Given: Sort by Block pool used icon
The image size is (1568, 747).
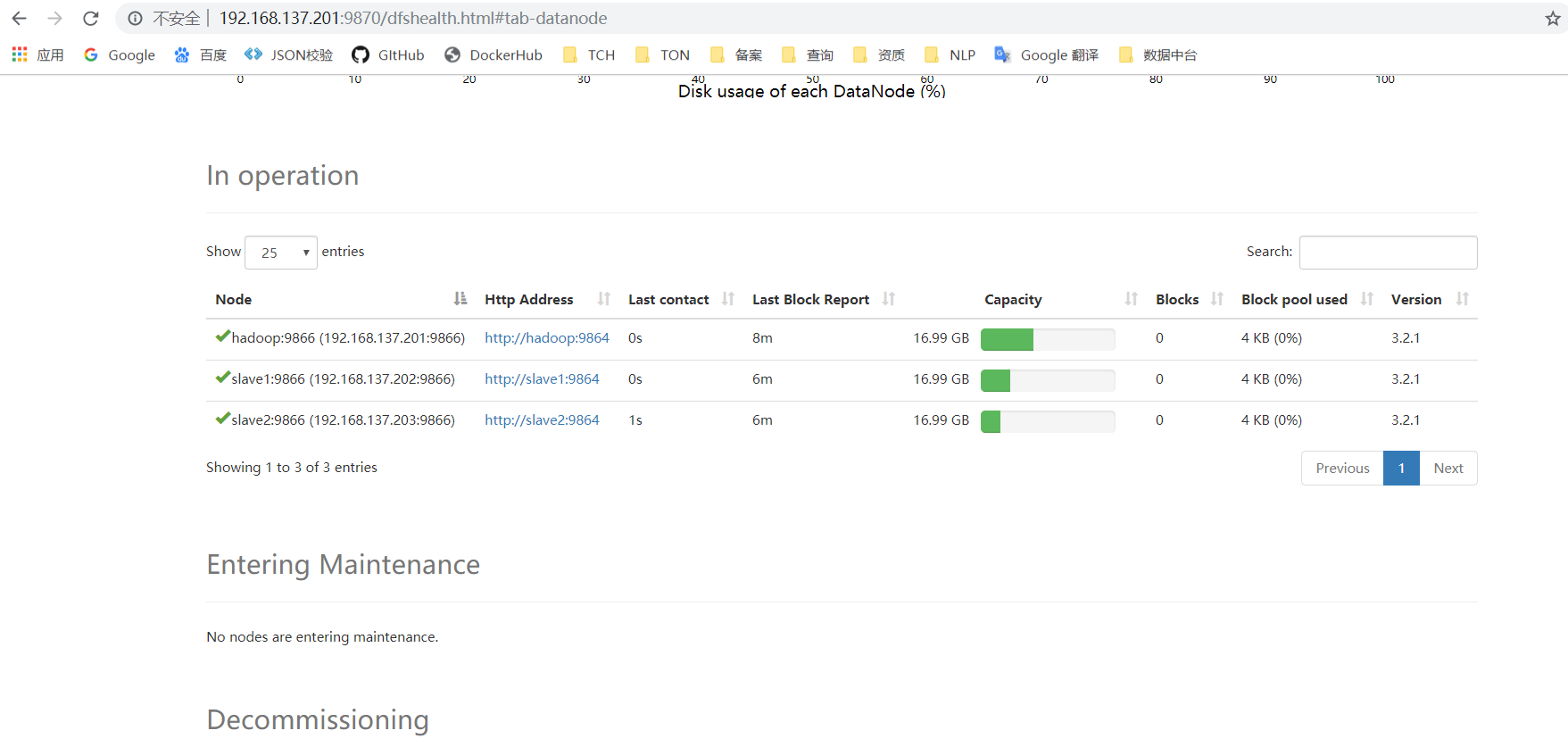Looking at the screenshot, I should 1367,299.
